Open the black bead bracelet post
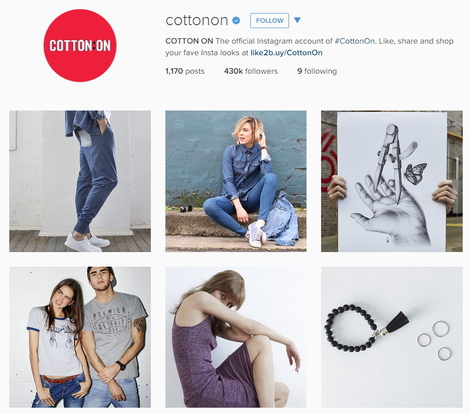Image resolution: width=470 pixels, height=414 pixels. 392,337
